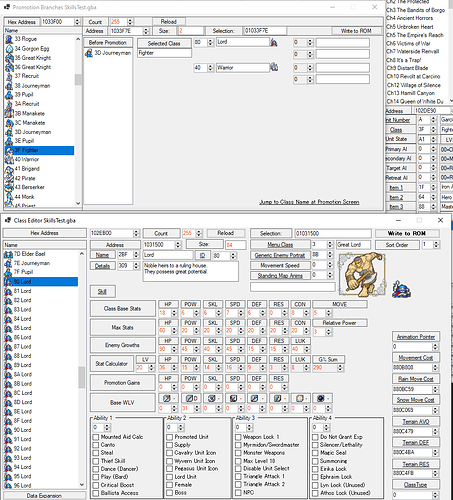Select the 42 Pirate row in Promotion list
Image resolution: width=453 pixels, height=500 pixels.
coord(39,178)
